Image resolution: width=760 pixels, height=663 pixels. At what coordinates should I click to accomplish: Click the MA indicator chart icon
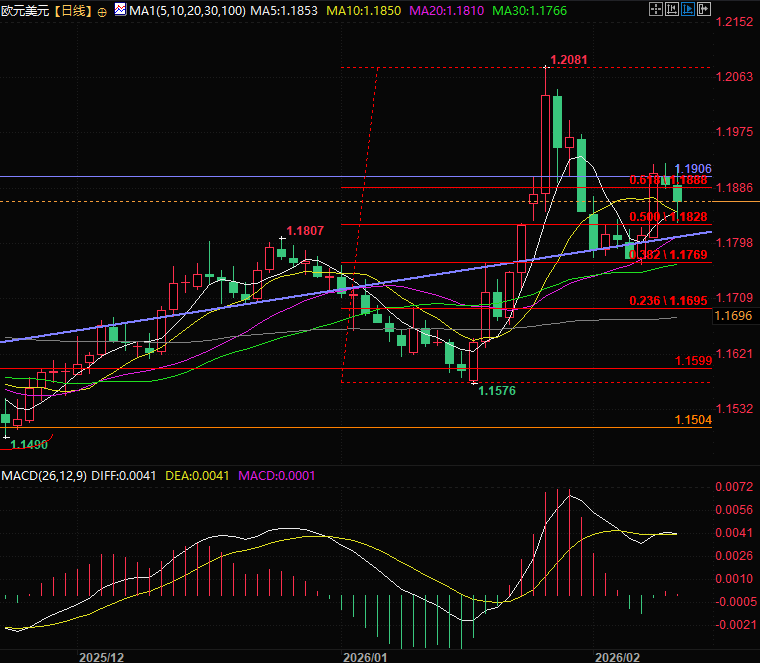[120, 10]
